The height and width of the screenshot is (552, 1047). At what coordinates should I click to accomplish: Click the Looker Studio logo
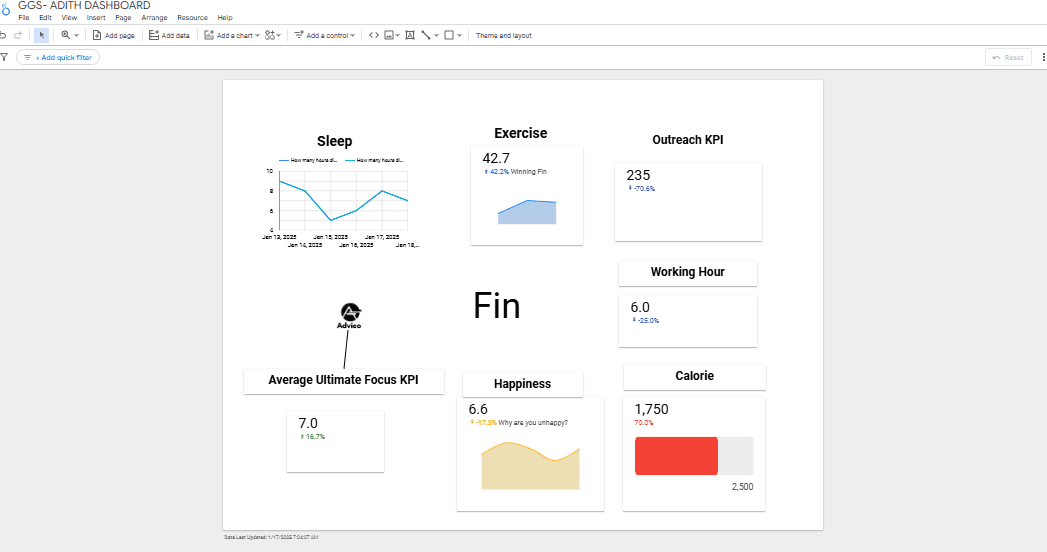point(5,9)
